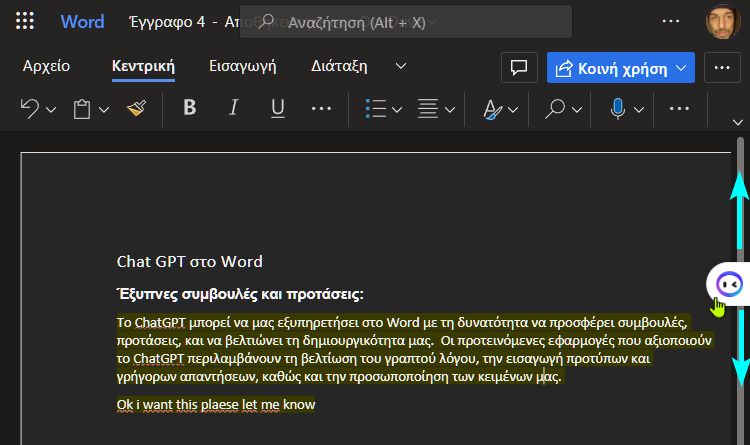Click the document title Έγγραφο 4
Viewport: 750px width, 445px height.
point(167,22)
